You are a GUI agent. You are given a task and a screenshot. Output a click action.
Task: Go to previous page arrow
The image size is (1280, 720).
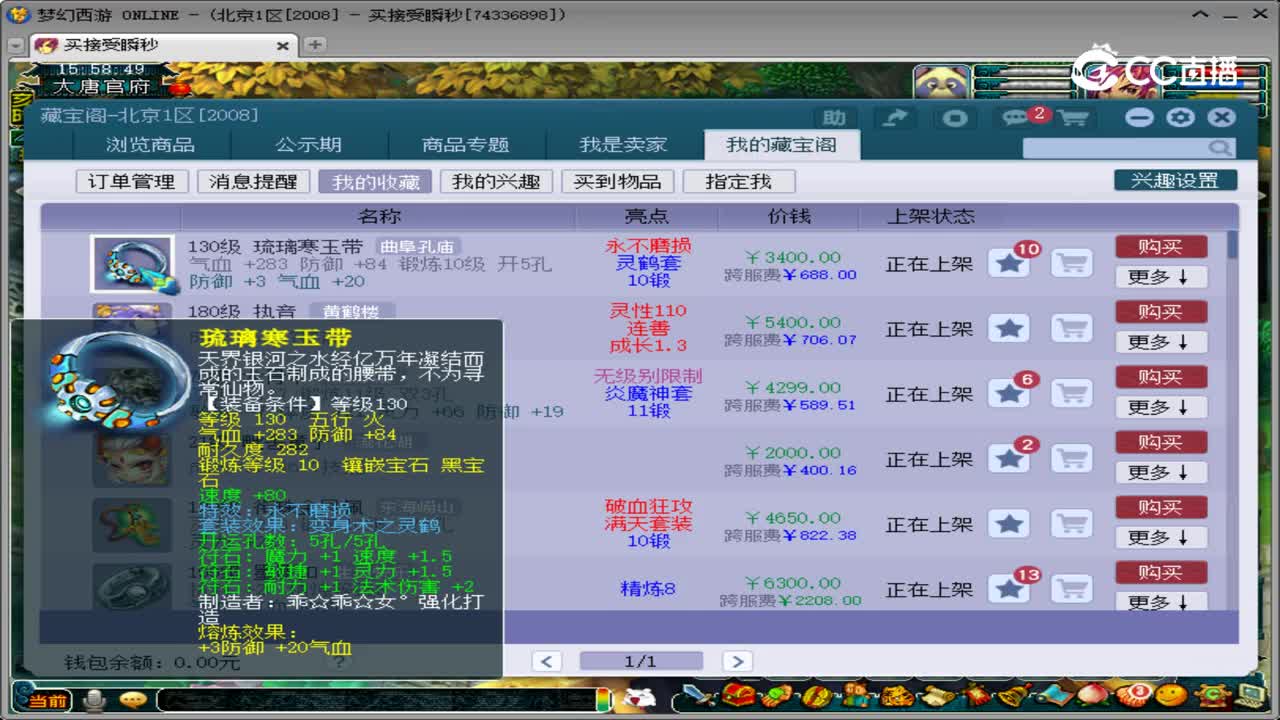[546, 661]
